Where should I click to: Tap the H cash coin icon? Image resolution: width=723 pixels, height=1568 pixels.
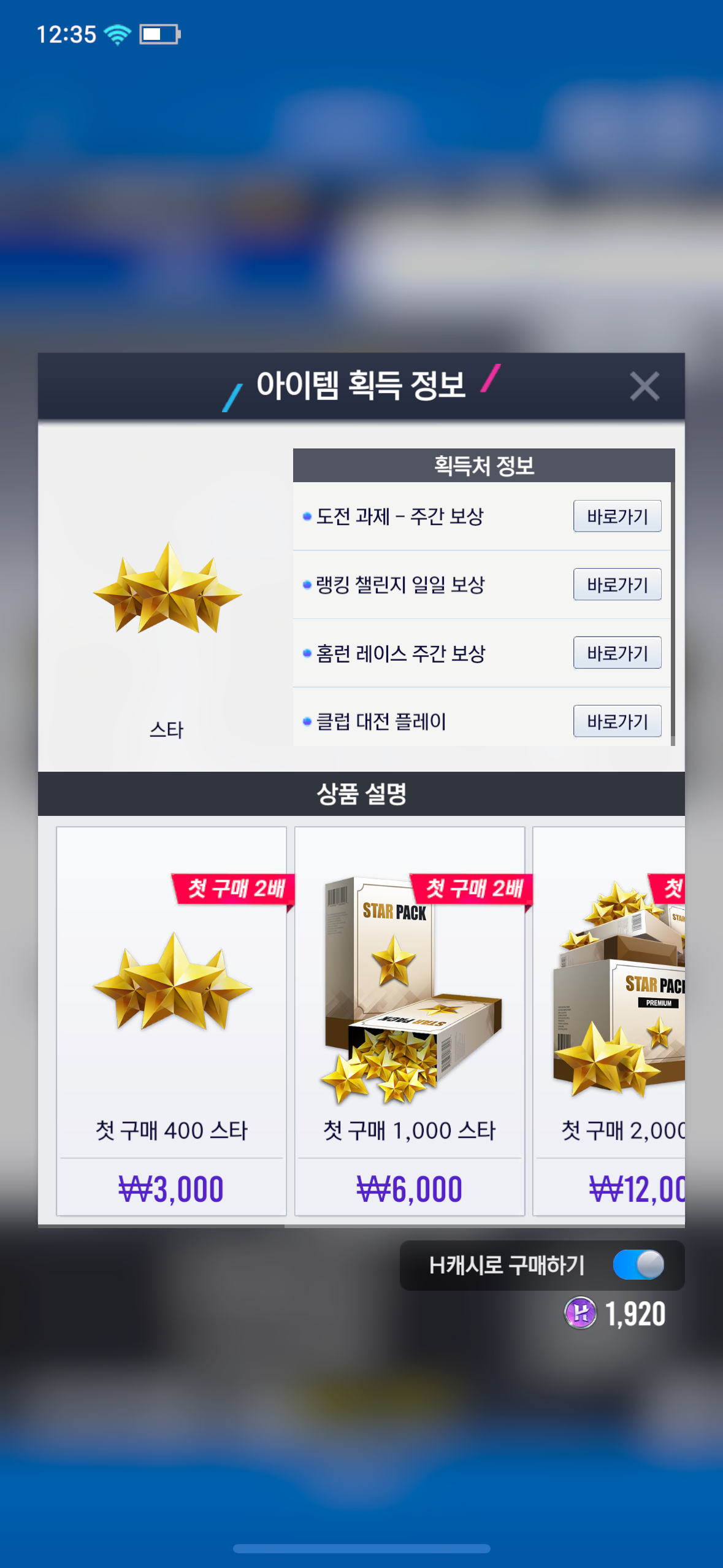[x=580, y=1313]
